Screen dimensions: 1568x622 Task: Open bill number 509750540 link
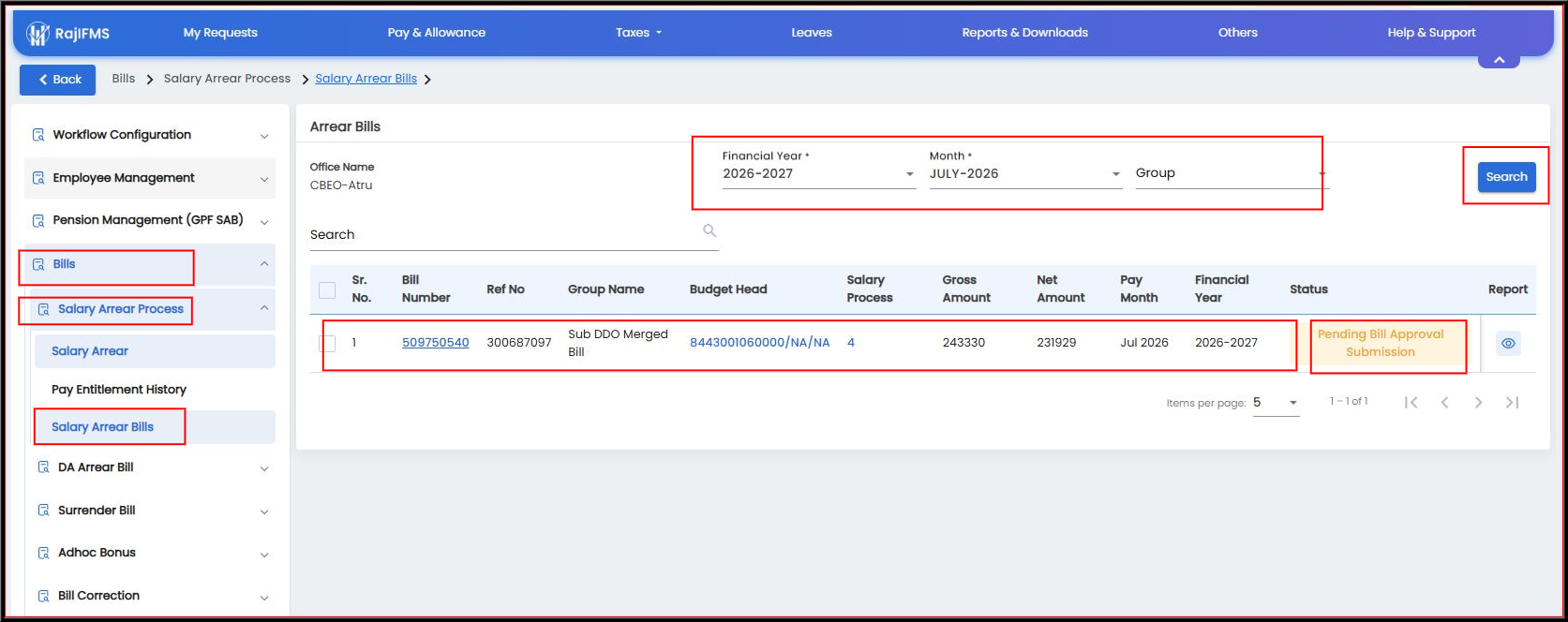point(436,343)
